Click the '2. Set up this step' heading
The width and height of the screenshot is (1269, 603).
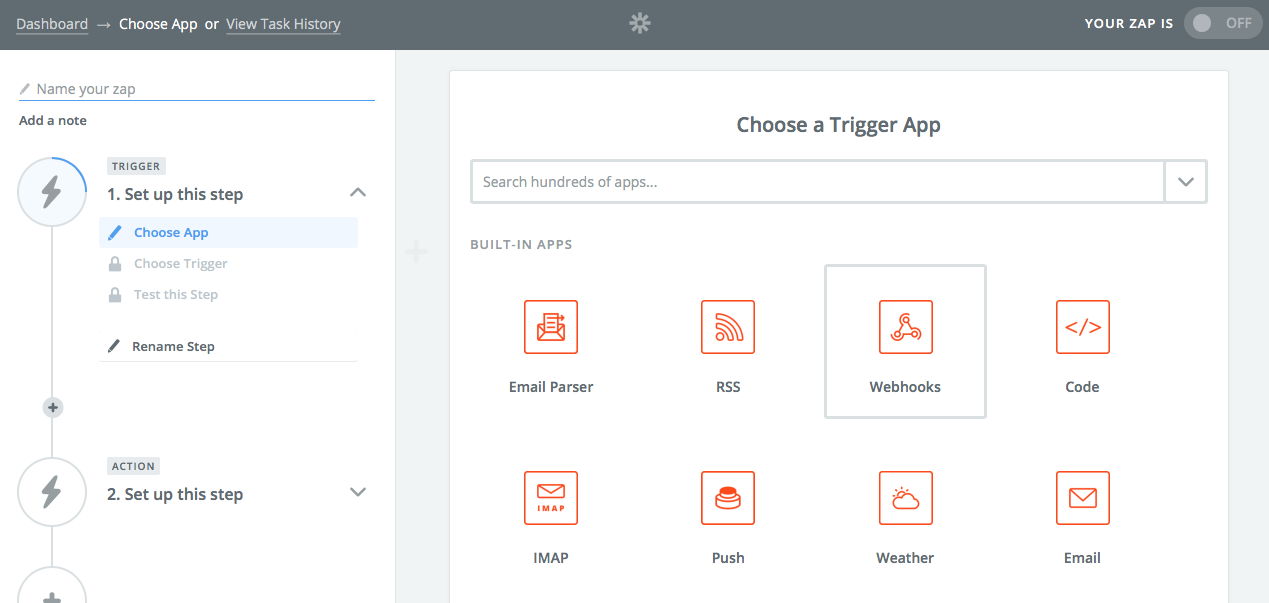pyautogui.click(x=175, y=494)
